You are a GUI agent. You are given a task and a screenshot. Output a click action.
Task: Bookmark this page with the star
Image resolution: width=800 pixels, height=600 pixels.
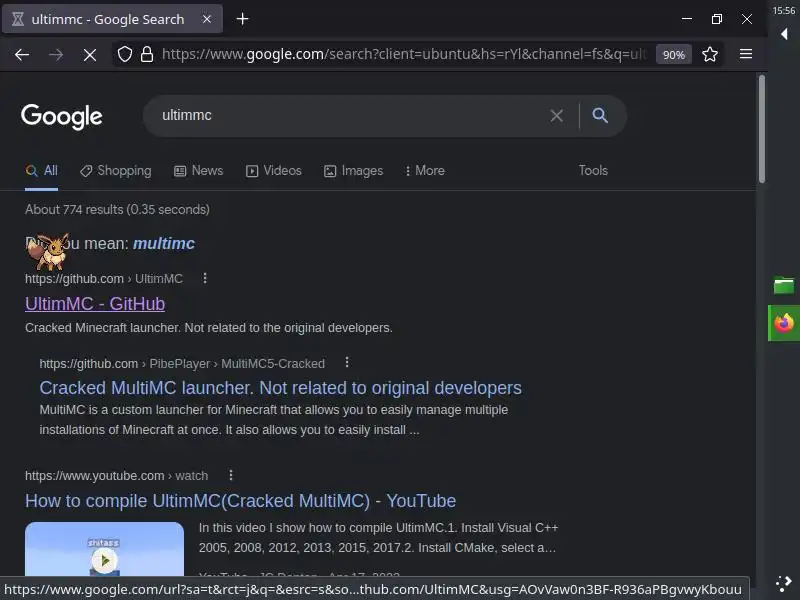710,54
